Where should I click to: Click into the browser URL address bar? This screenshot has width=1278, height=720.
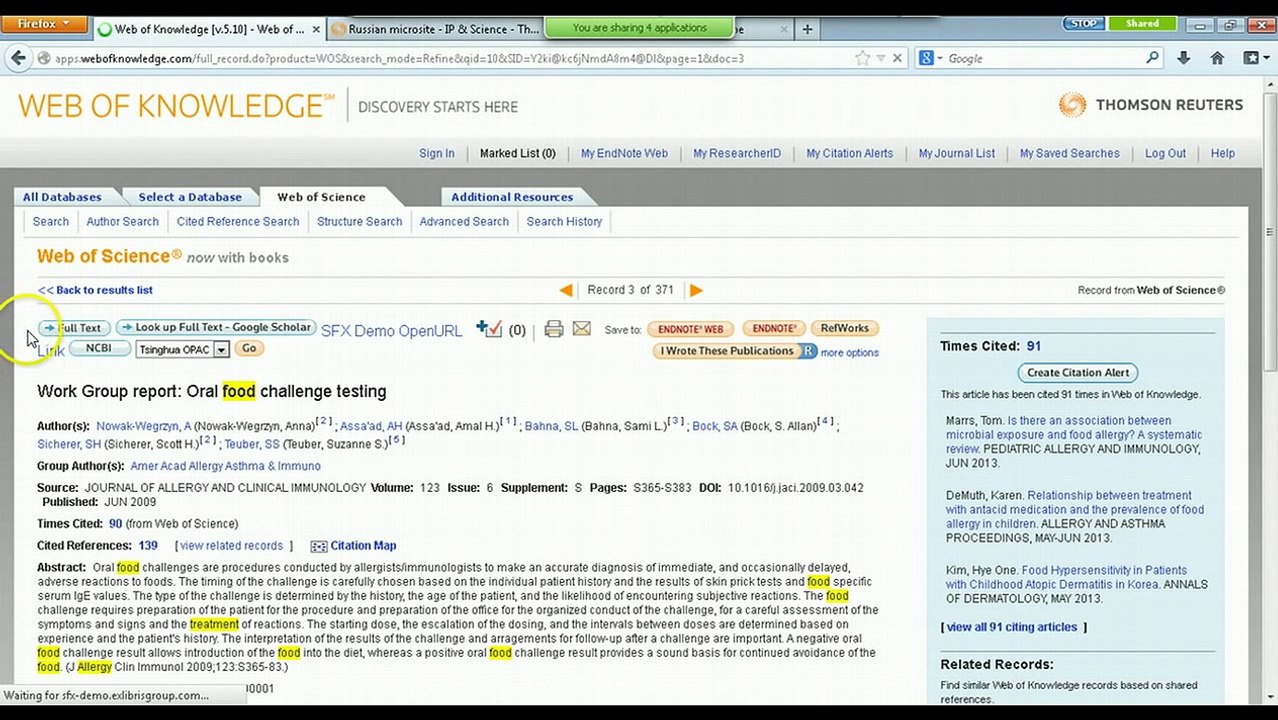pyautogui.click(x=450, y=58)
